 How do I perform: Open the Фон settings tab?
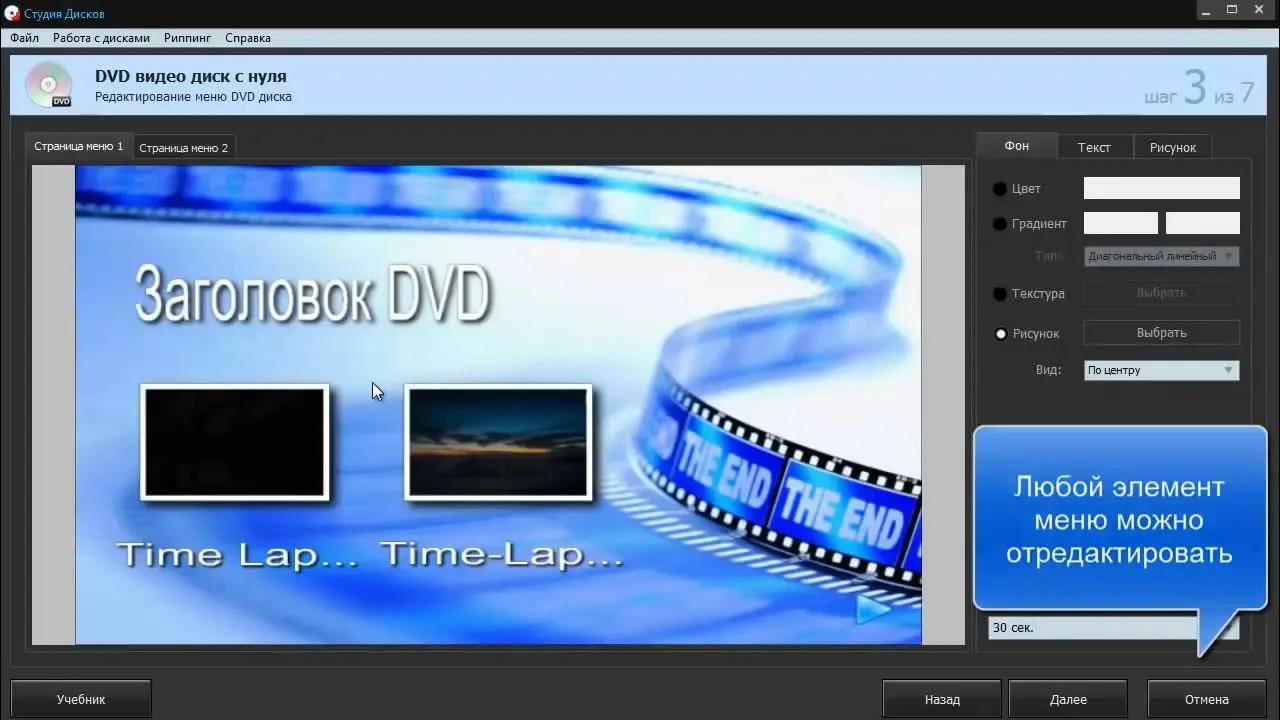(x=1016, y=146)
